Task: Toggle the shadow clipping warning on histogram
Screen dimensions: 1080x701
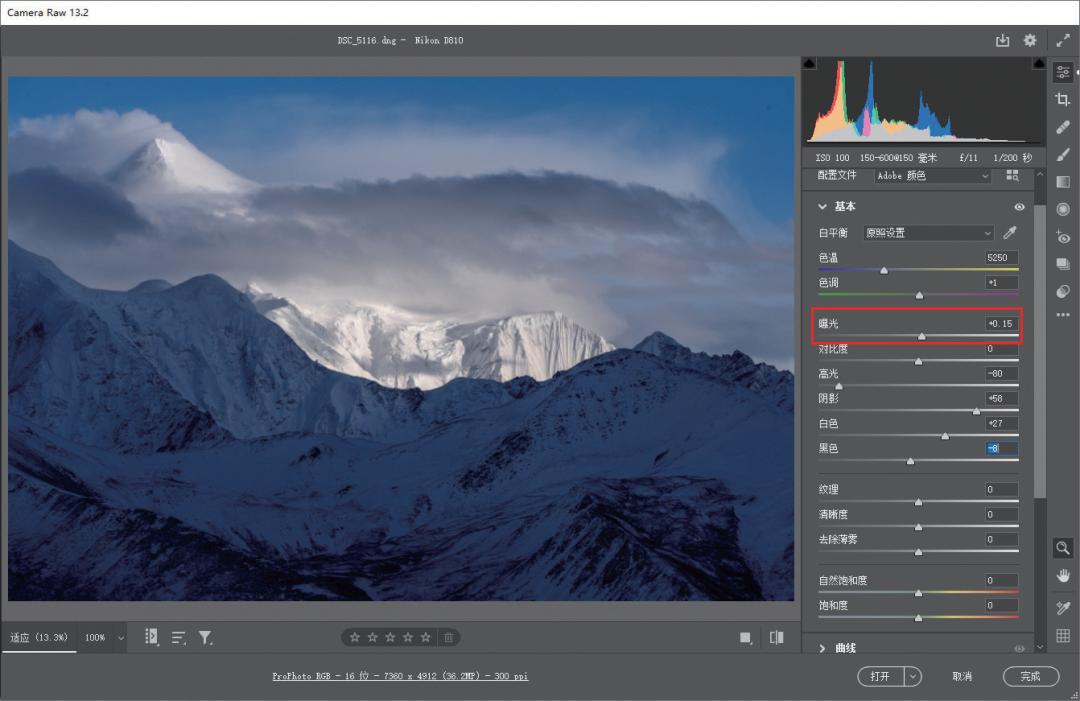Action: (x=809, y=64)
